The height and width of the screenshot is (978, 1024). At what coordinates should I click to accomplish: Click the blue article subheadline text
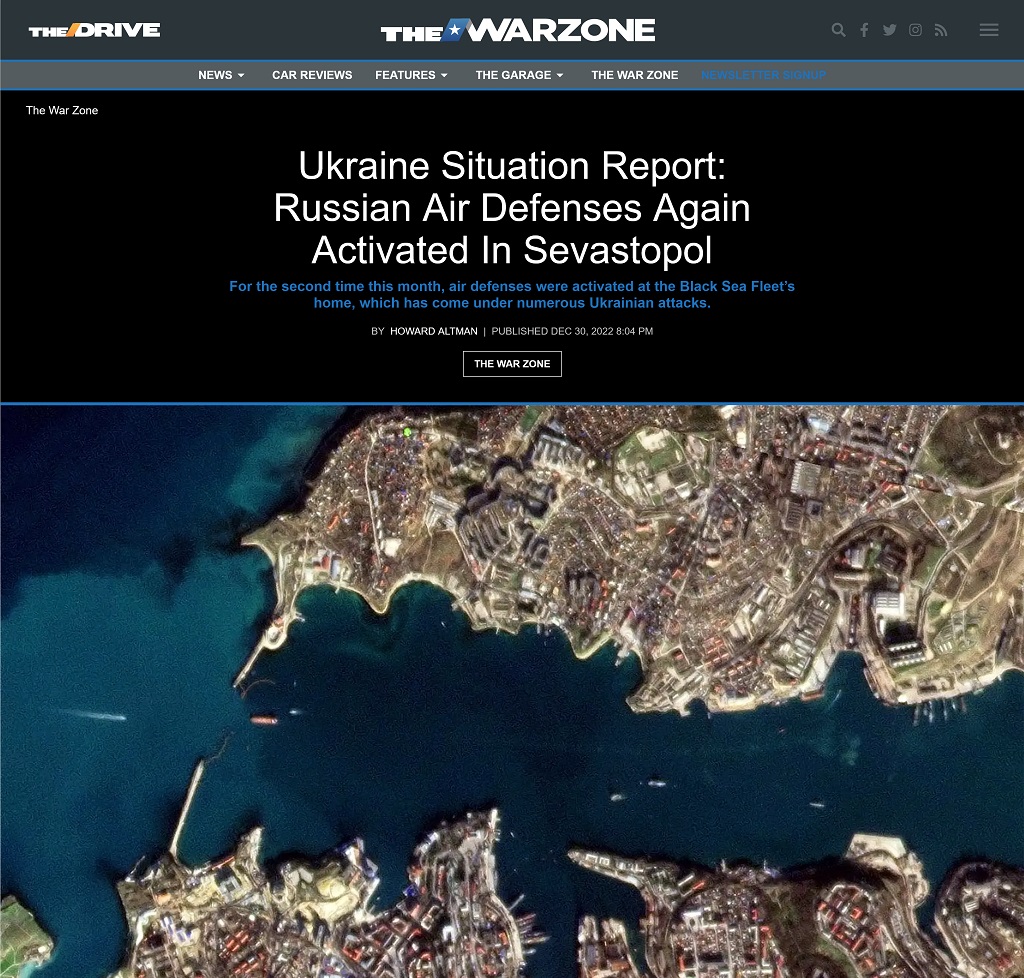[x=512, y=294]
